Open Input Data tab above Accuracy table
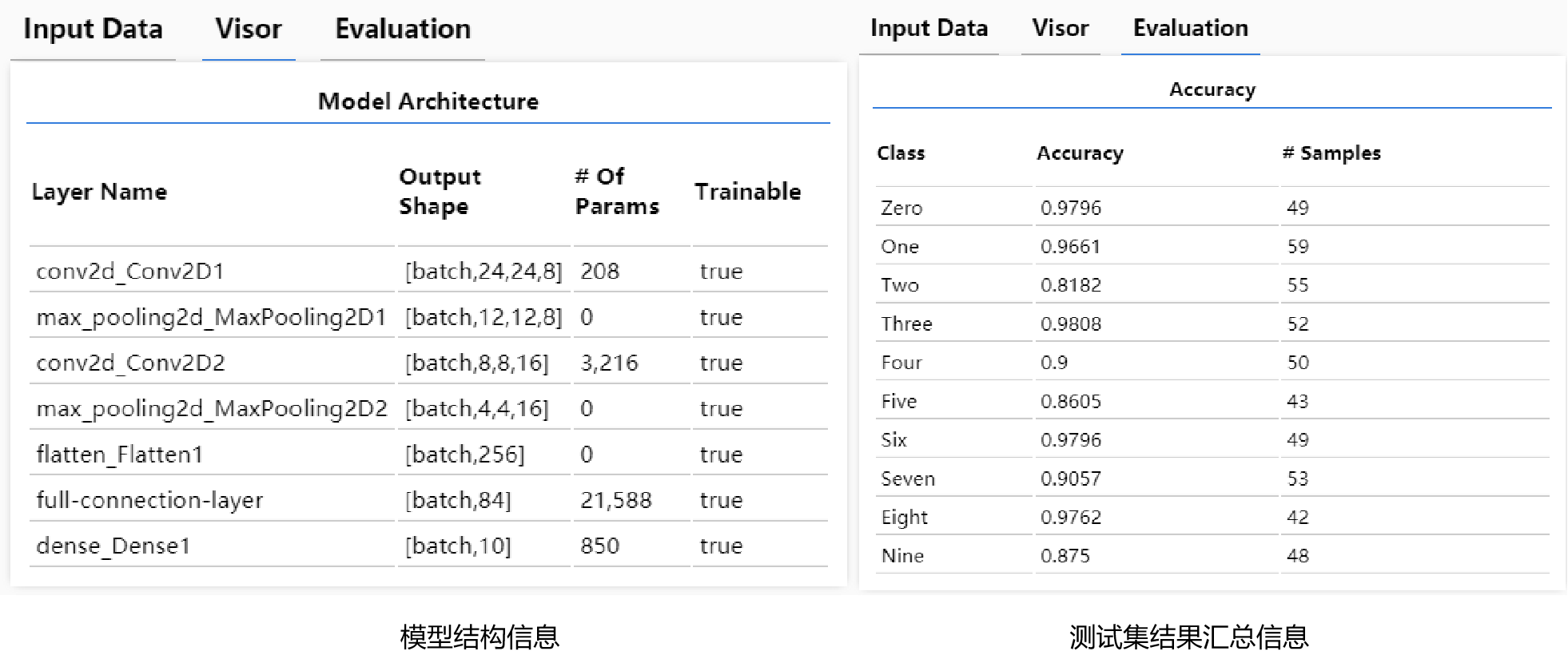 tap(929, 29)
